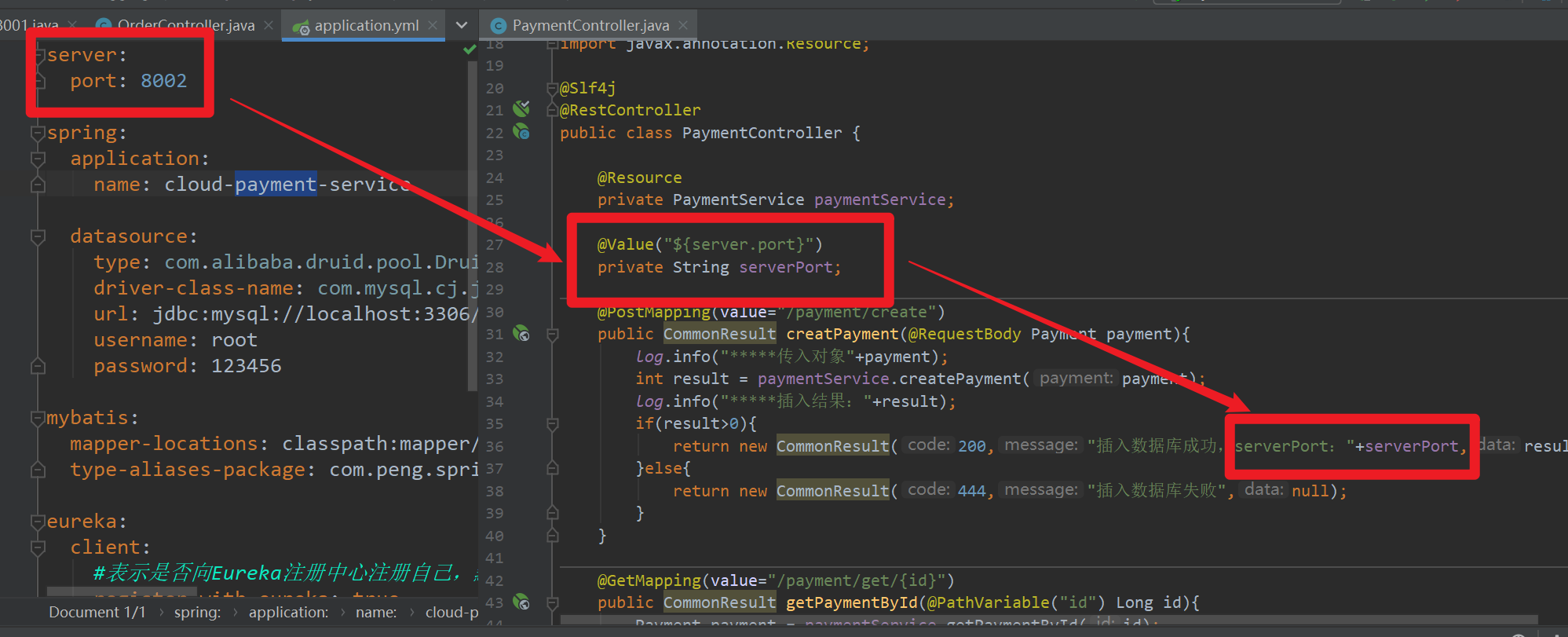1568x637 pixels.
Task: Close the partially visible 8001.java tab
Action: point(73,25)
